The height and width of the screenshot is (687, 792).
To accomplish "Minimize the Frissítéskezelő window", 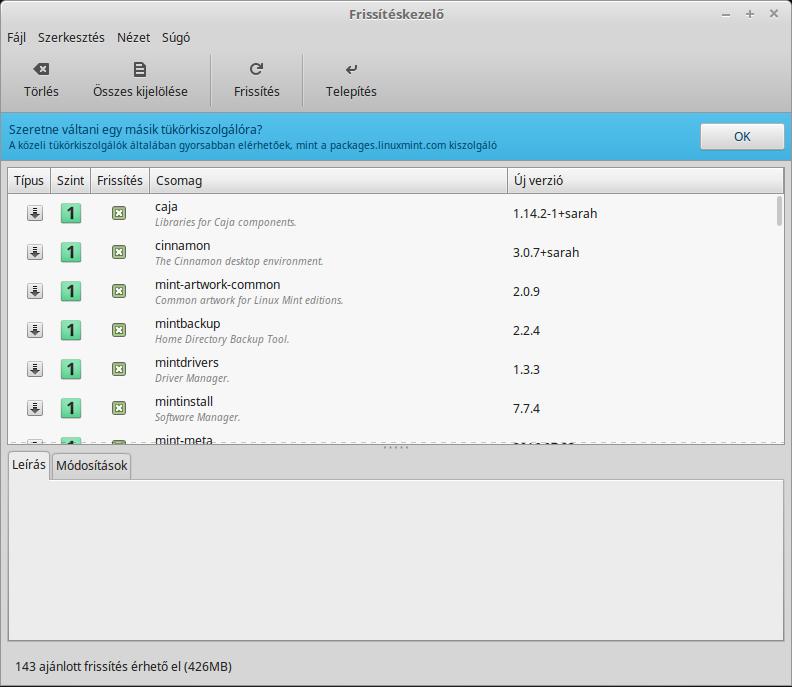I will (726, 14).
